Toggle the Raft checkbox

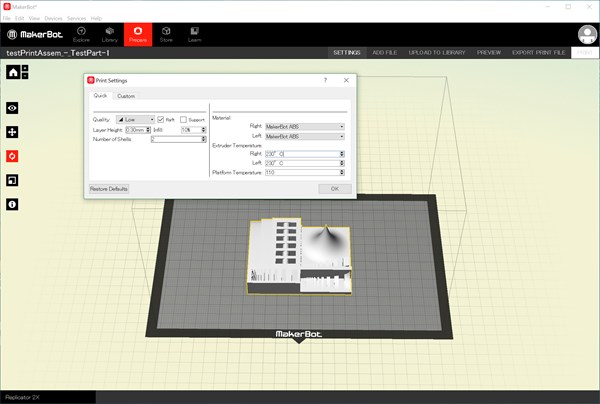(161, 119)
